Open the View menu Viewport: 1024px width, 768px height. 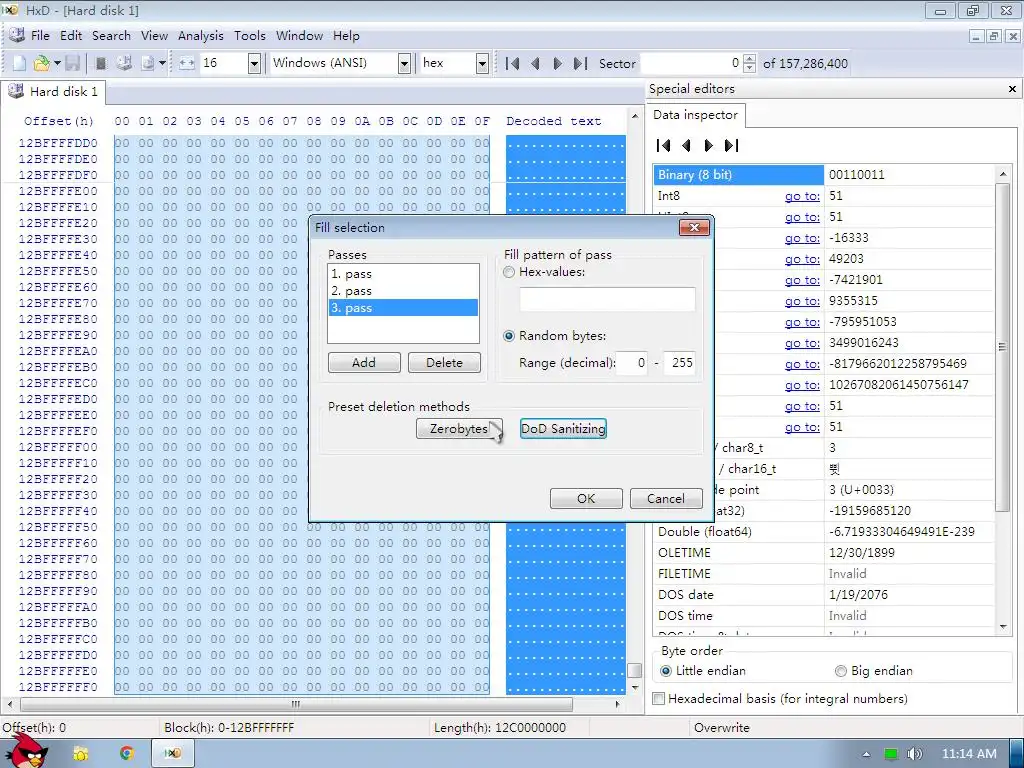coord(154,36)
